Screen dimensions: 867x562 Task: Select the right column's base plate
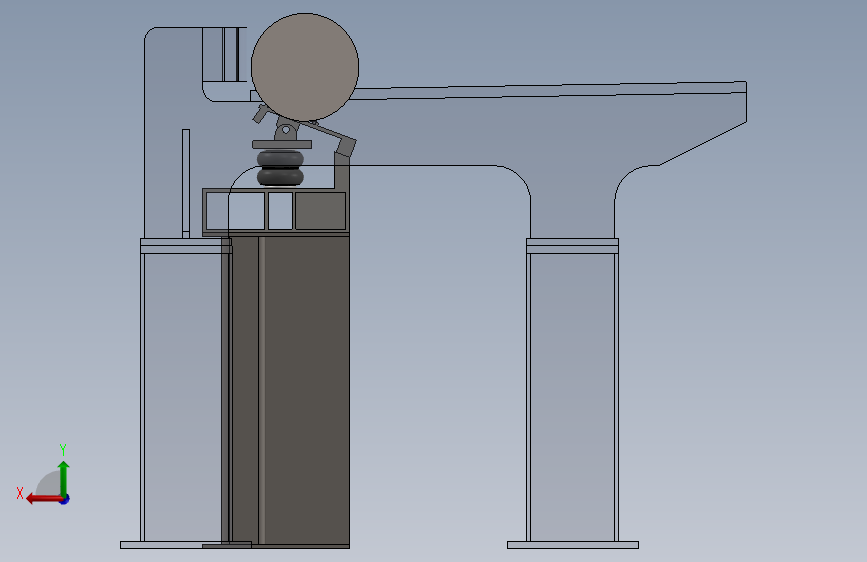click(573, 545)
